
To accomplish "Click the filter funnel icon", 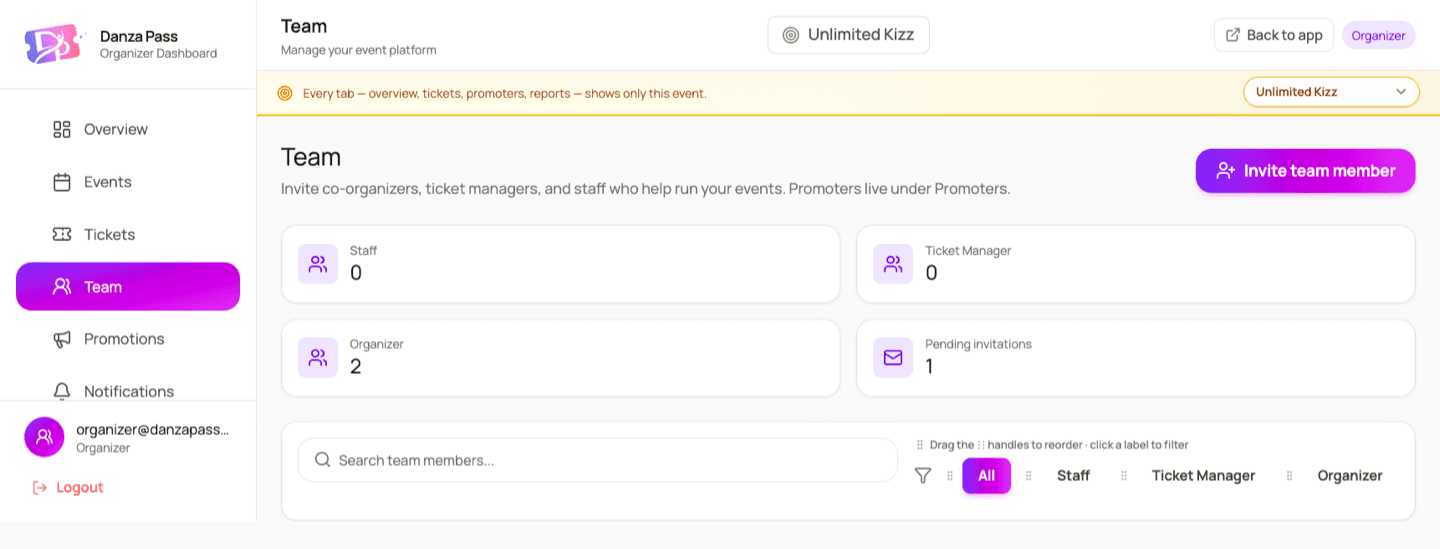I will [923, 476].
